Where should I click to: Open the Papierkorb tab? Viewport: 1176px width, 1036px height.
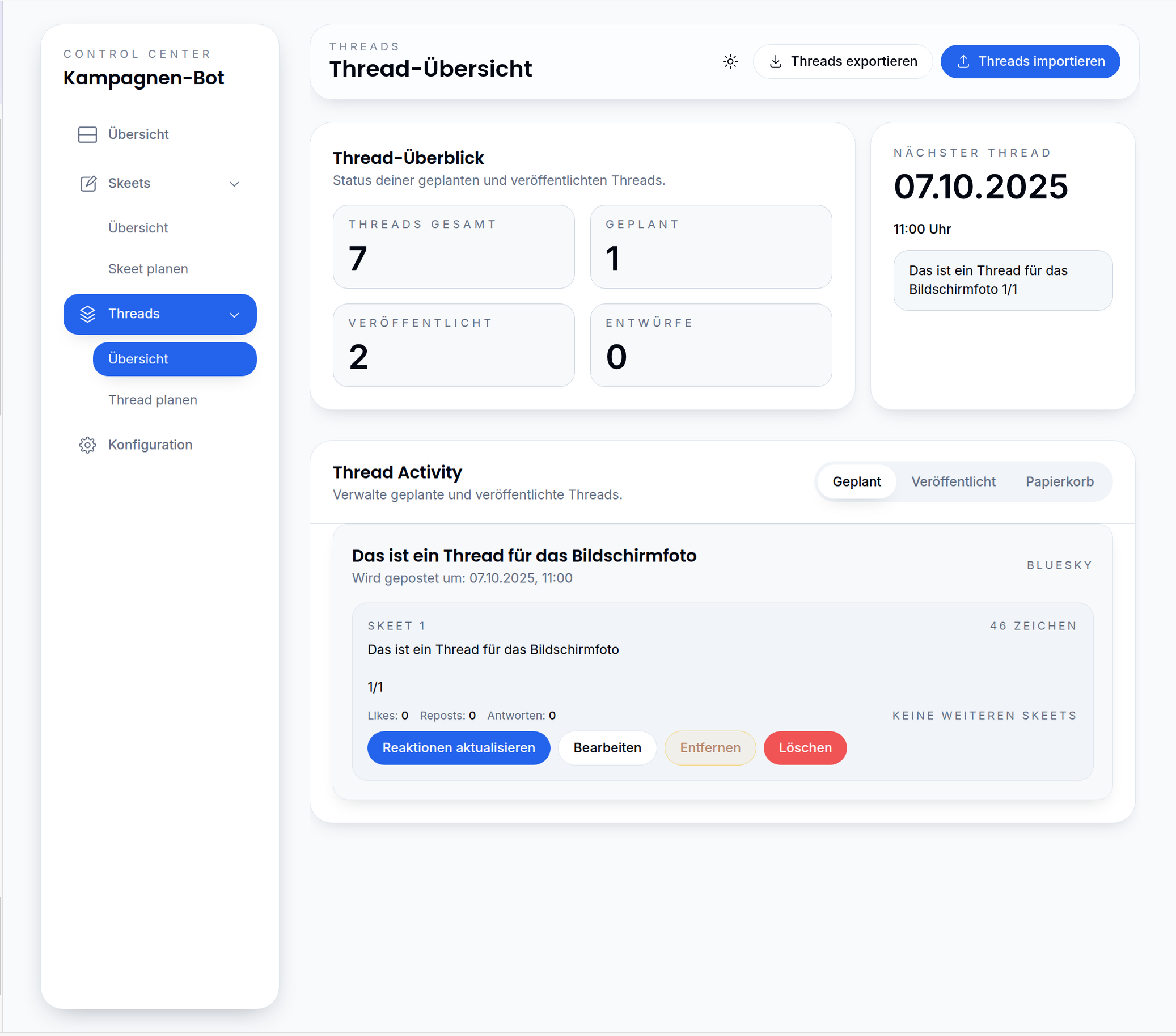(1059, 481)
